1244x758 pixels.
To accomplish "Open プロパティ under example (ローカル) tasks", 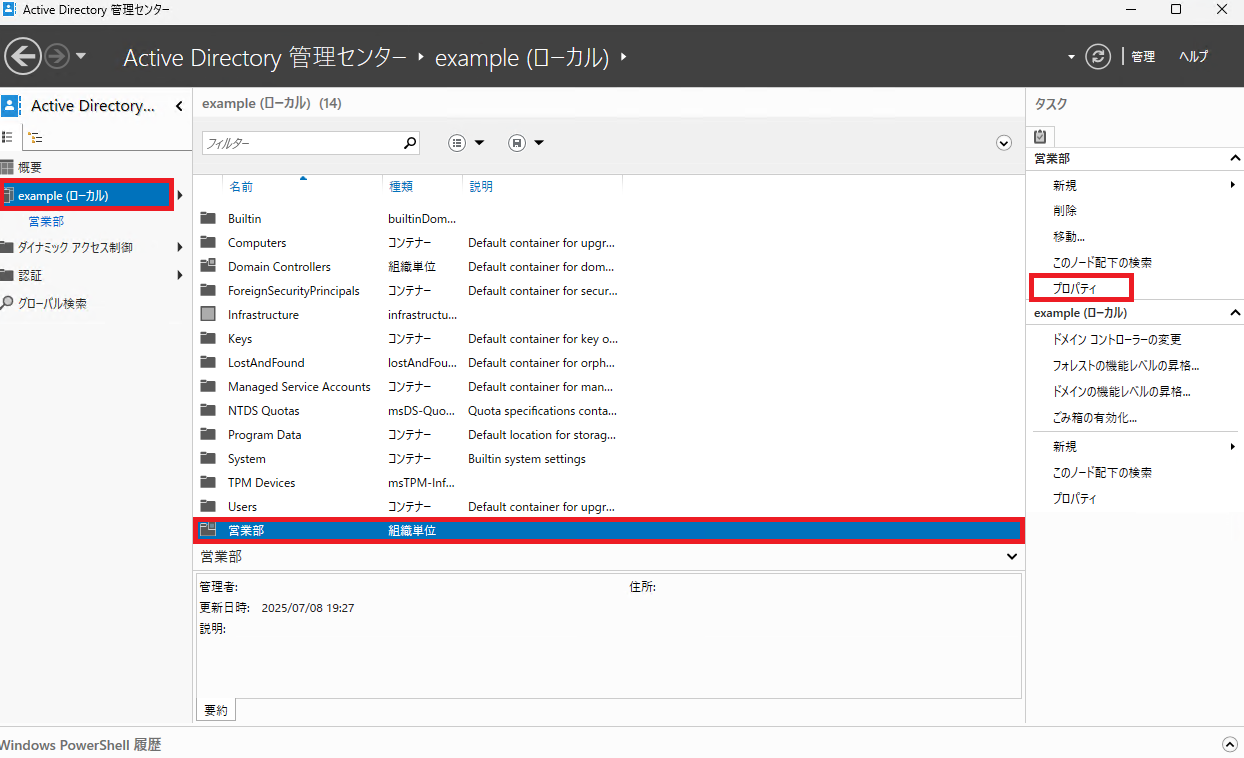I will pyautogui.click(x=1075, y=498).
